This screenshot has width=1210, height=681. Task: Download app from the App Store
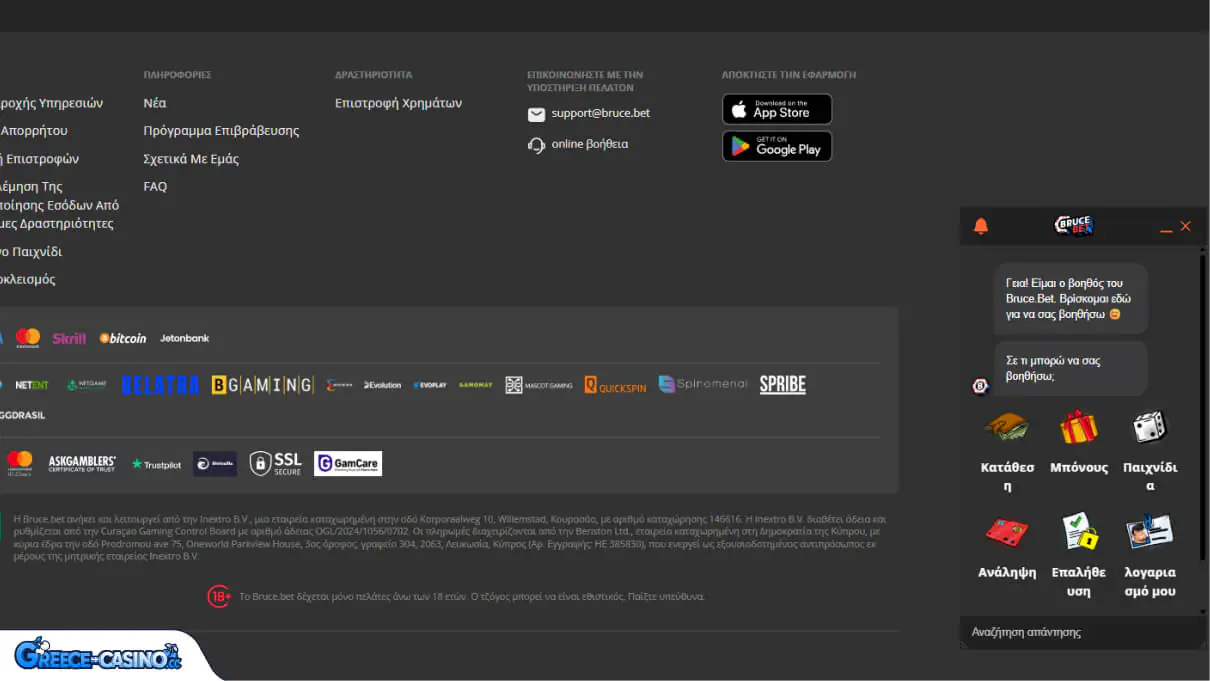(x=777, y=109)
